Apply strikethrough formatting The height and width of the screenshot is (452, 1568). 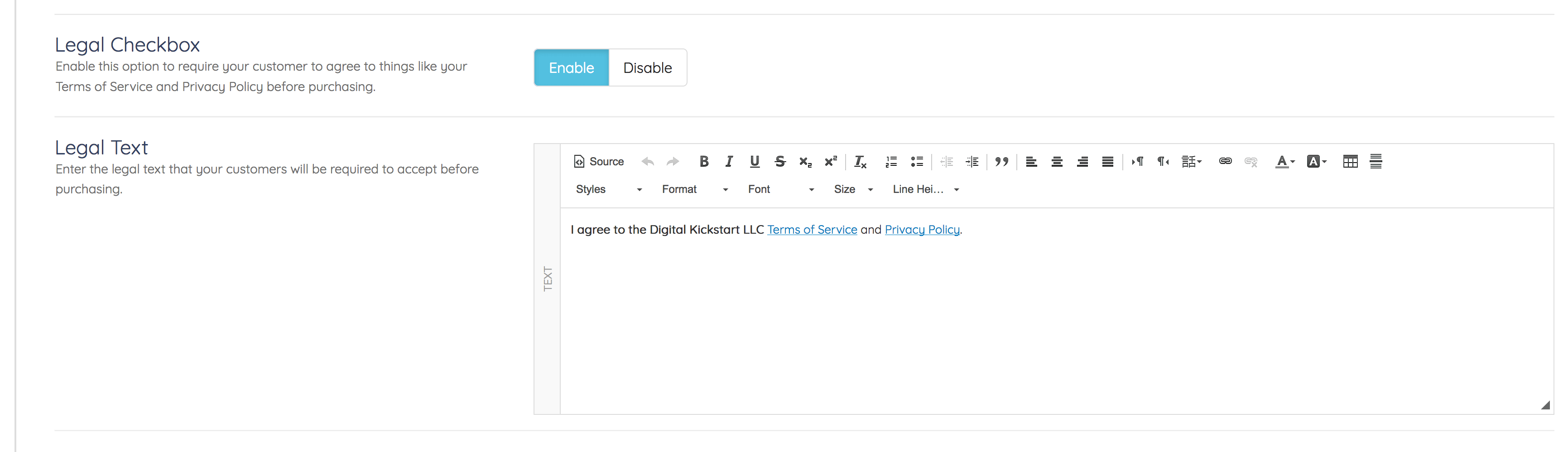point(780,161)
